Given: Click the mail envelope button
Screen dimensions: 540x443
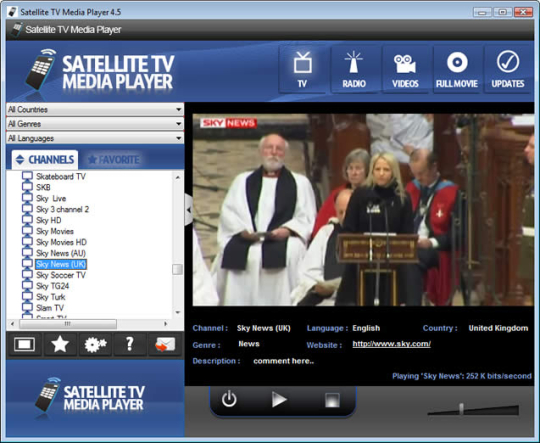Looking at the screenshot, I should click(x=165, y=344).
